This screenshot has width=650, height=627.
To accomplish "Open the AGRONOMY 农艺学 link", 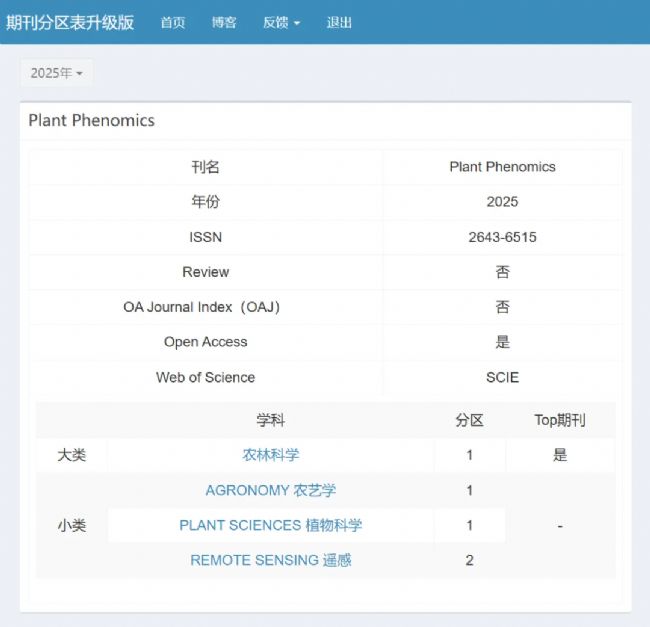I will [x=270, y=490].
